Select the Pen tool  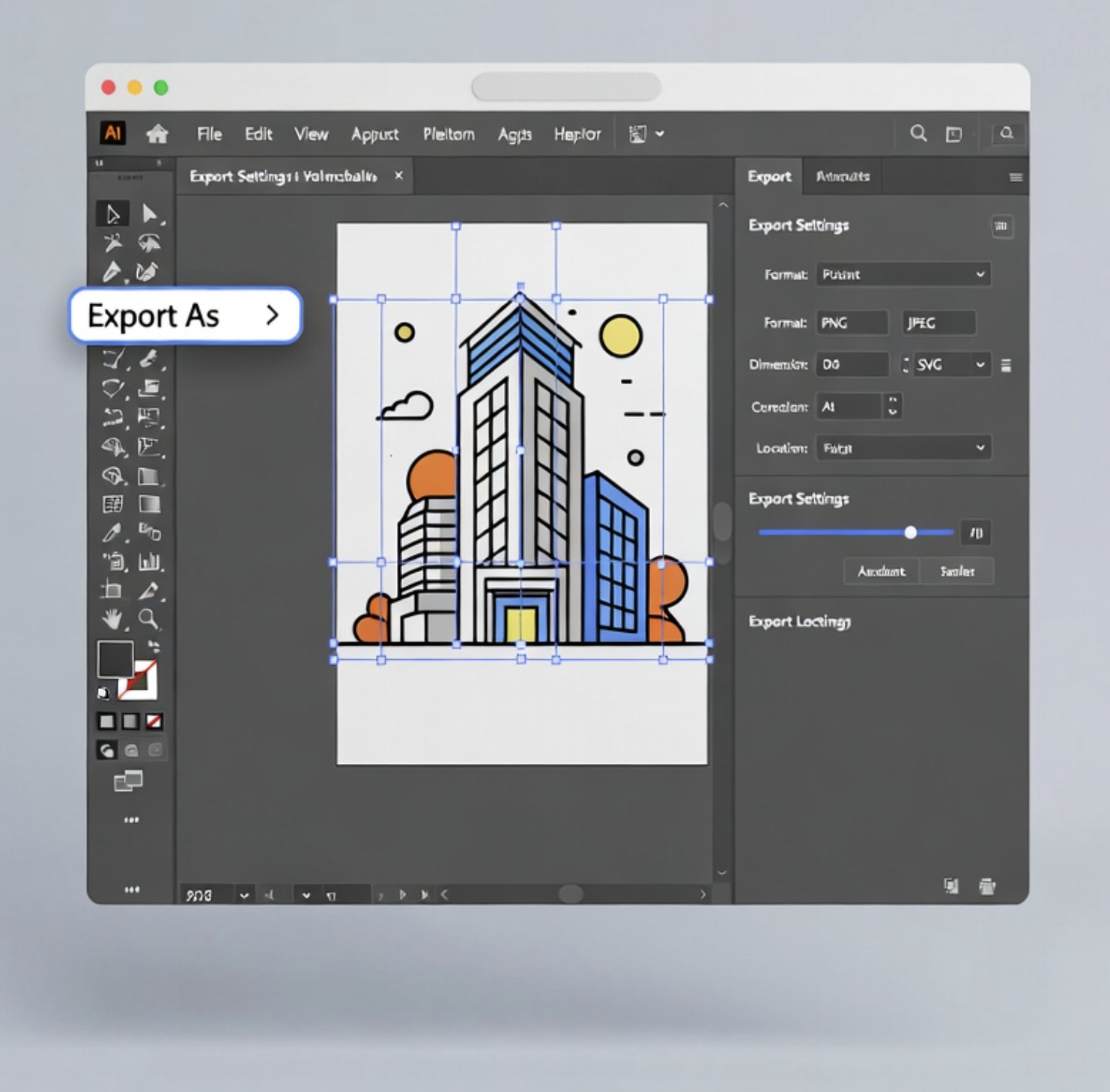[x=112, y=272]
